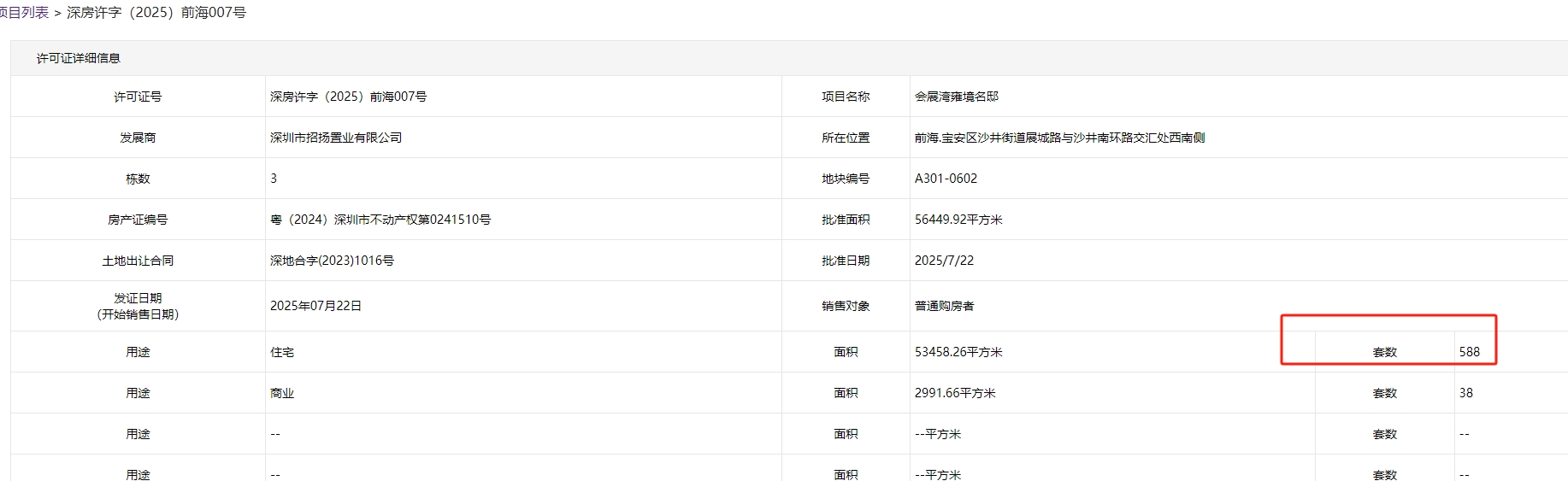Screen dimensions: 1568x481
Task: Select the 许可证号 value in the table
Action: [348, 97]
